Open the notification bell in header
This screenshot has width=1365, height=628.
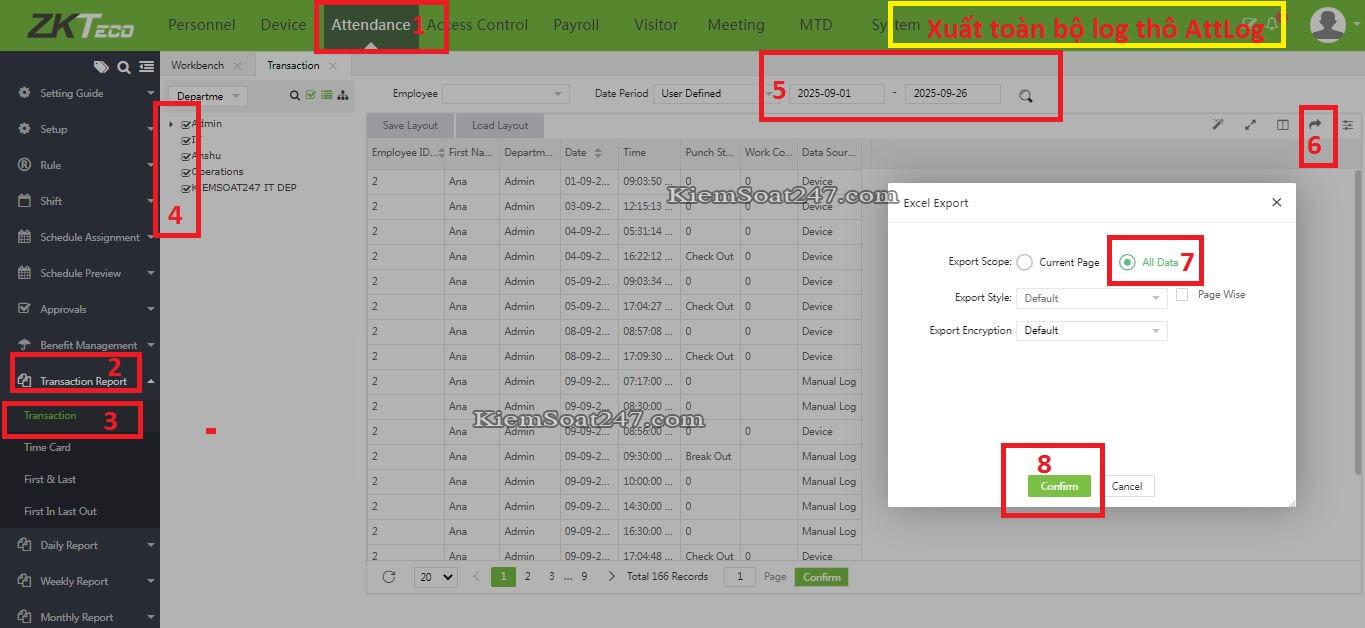[x=1272, y=24]
